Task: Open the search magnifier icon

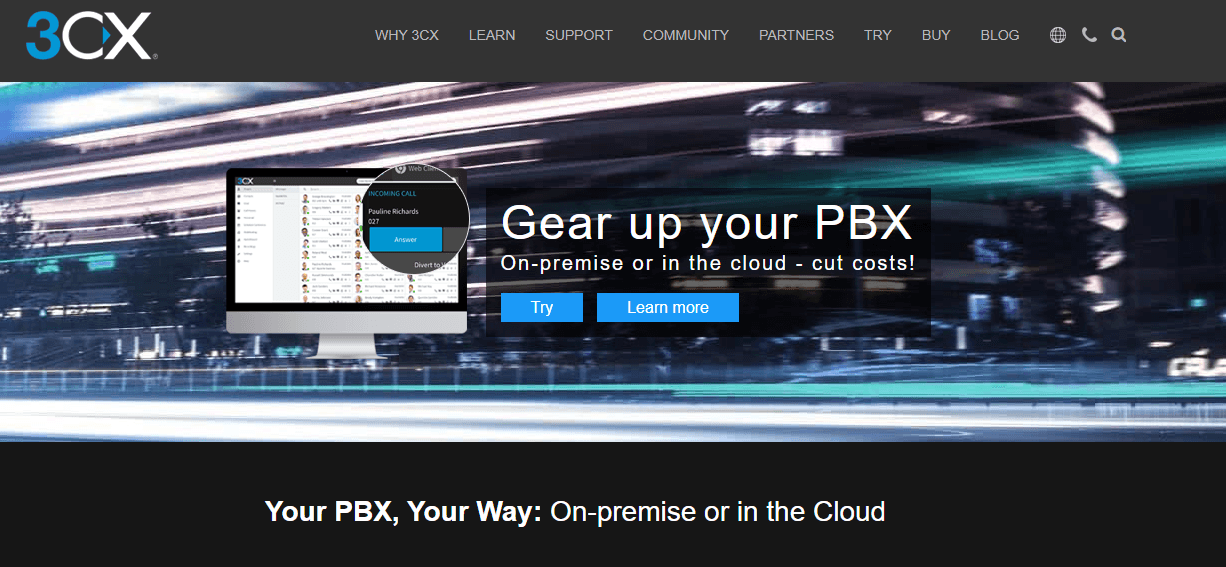Action: pos(1119,35)
